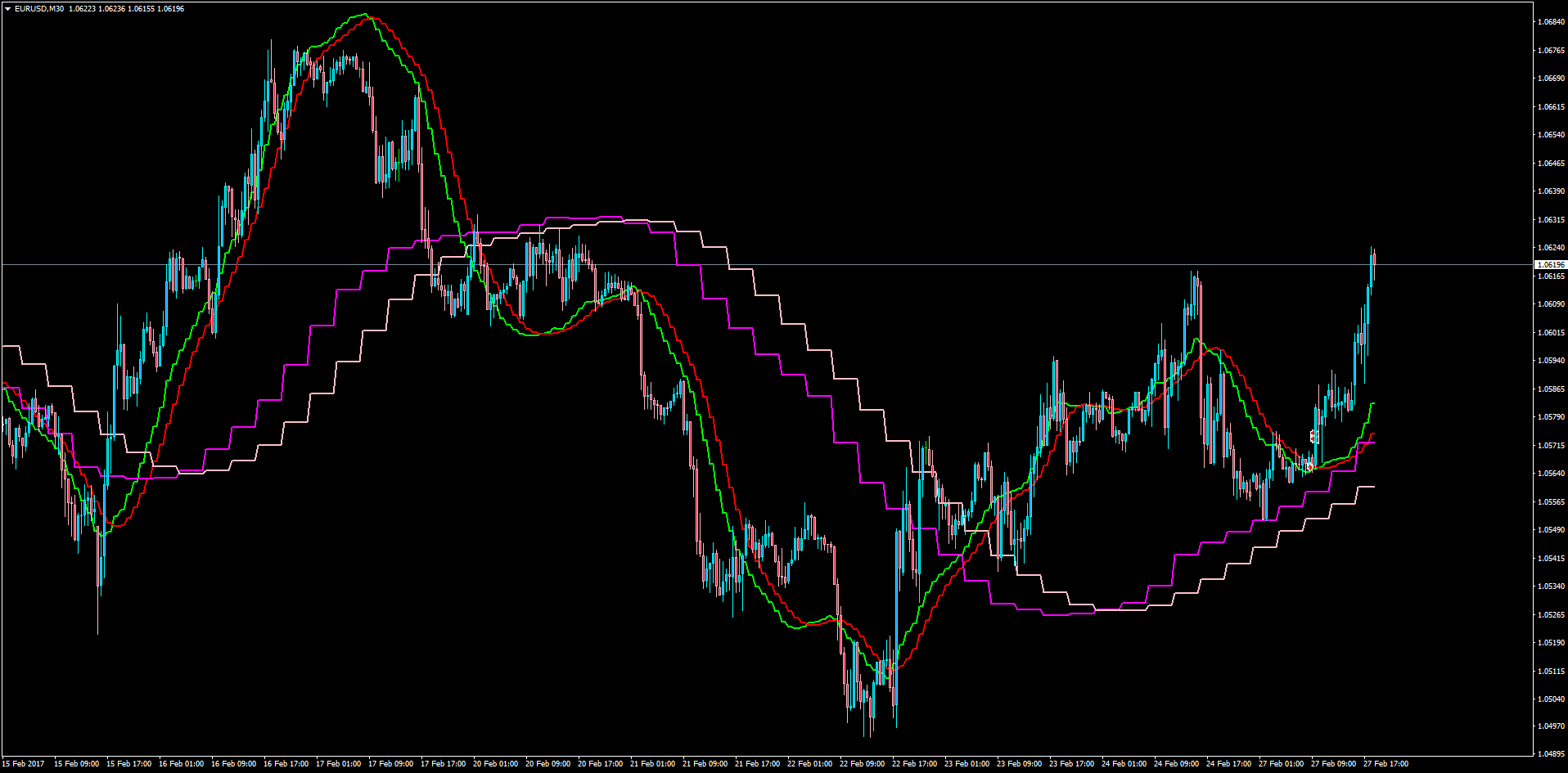Viewport: 1568px width, 773px height.
Task: Click the 22 Feb 17:00 time label
Action: click(914, 764)
